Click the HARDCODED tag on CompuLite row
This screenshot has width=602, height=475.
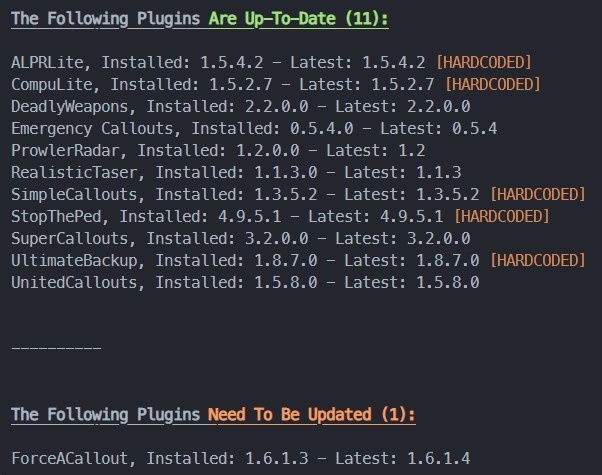(x=493, y=84)
